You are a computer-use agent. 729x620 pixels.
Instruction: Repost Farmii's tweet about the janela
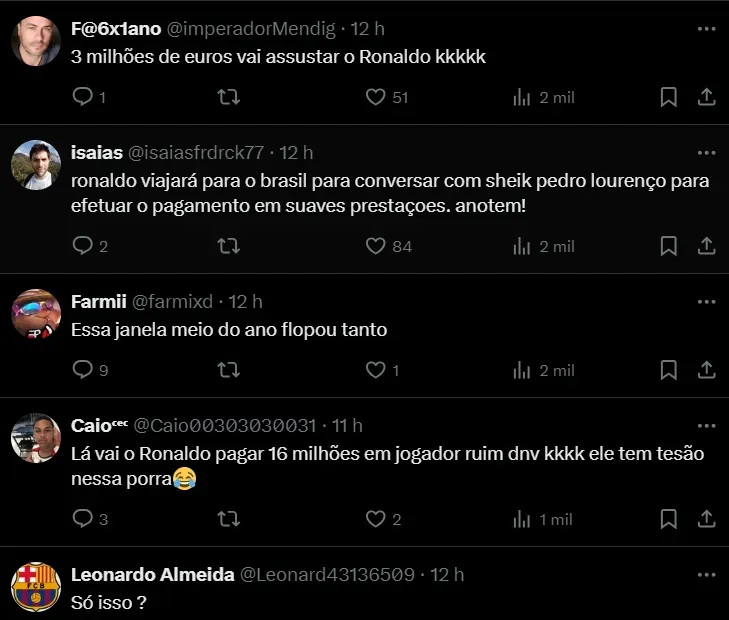[229, 370]
